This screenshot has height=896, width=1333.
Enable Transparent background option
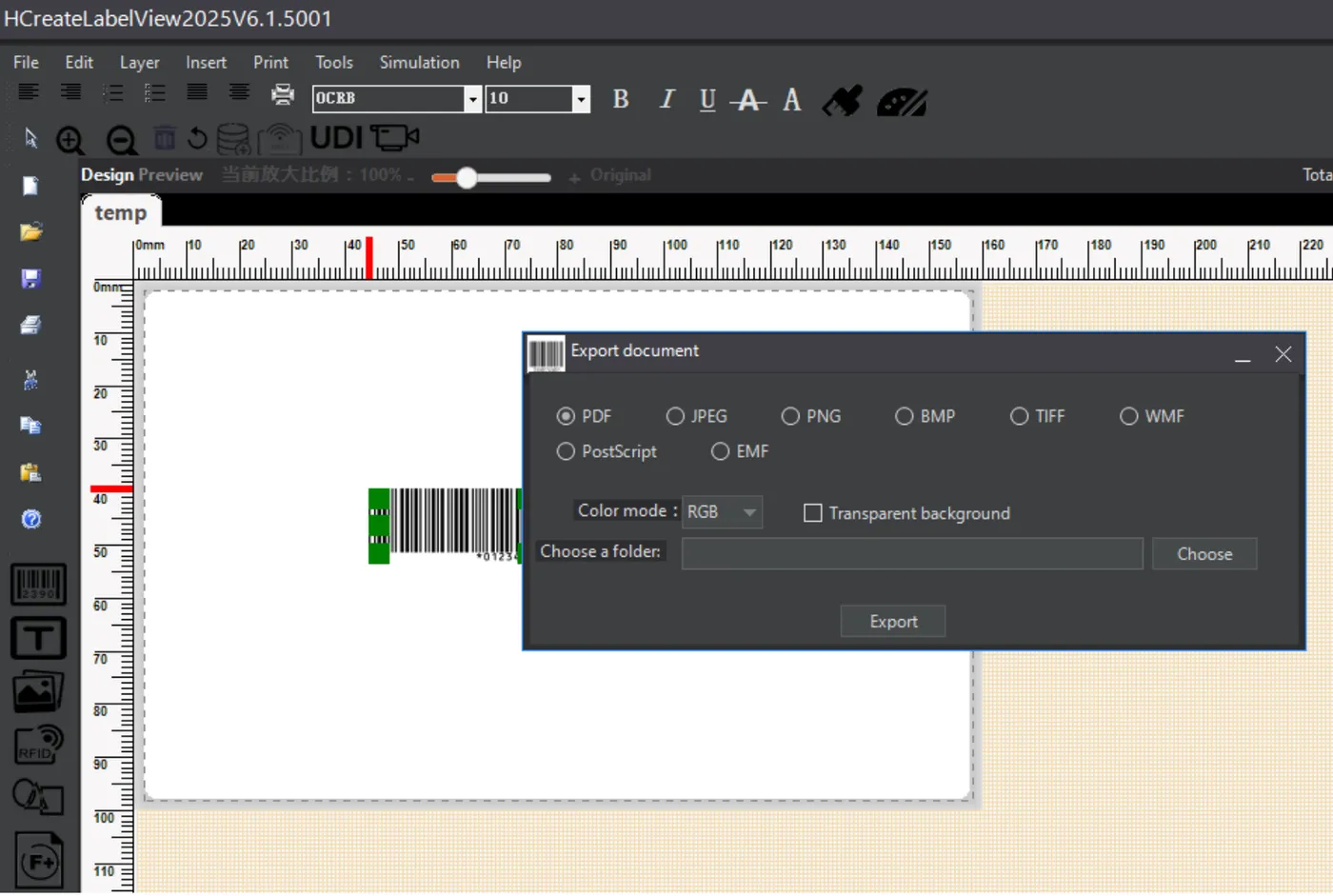[812, 513]
